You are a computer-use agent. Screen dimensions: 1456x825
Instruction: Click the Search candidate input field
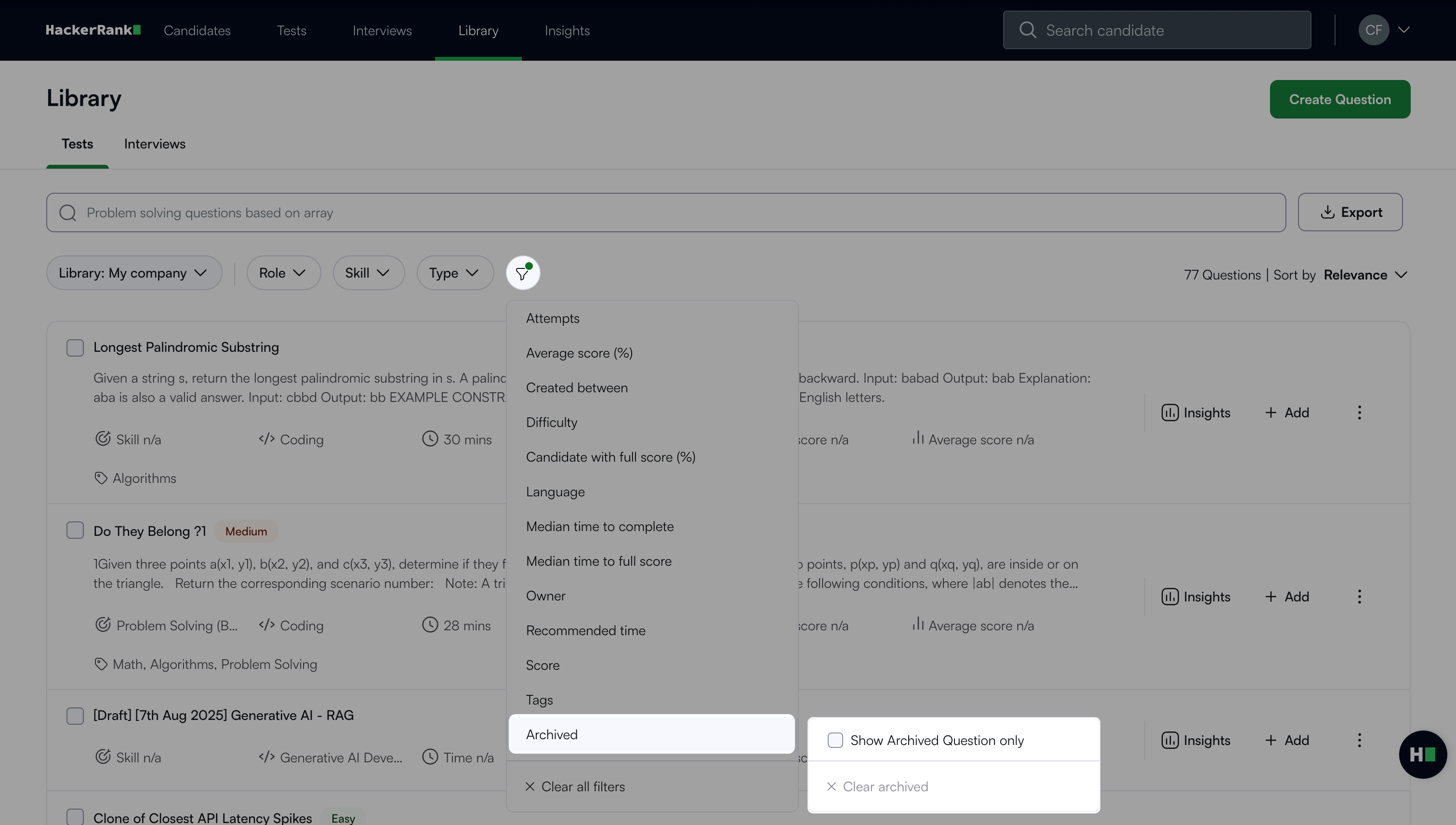pos(1156,30)
